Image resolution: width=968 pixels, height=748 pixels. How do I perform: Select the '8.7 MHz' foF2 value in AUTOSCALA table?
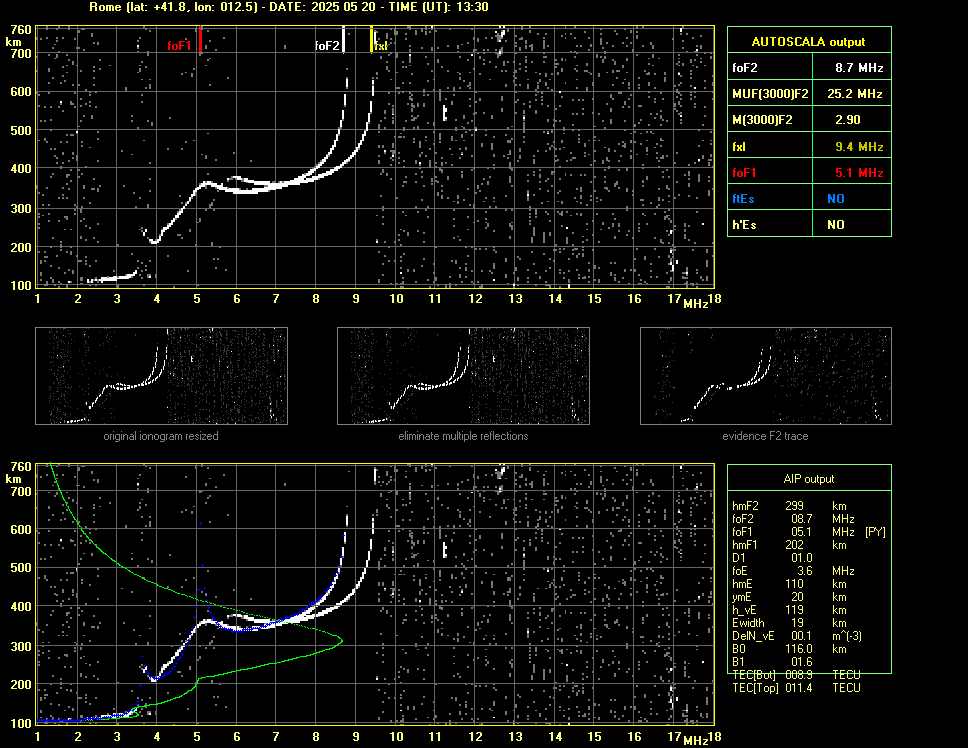(859, 68)
